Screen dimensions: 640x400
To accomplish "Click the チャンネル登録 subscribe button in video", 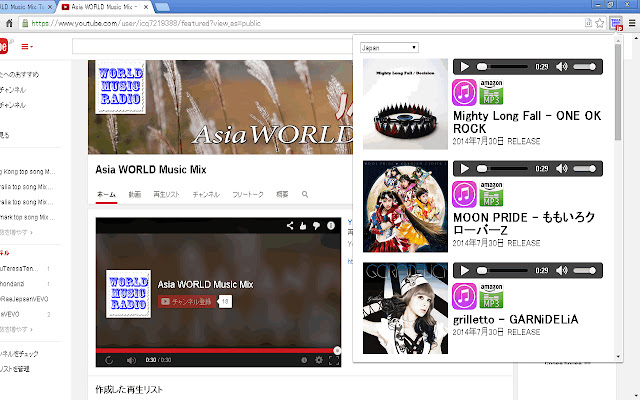I will (187, 302).
